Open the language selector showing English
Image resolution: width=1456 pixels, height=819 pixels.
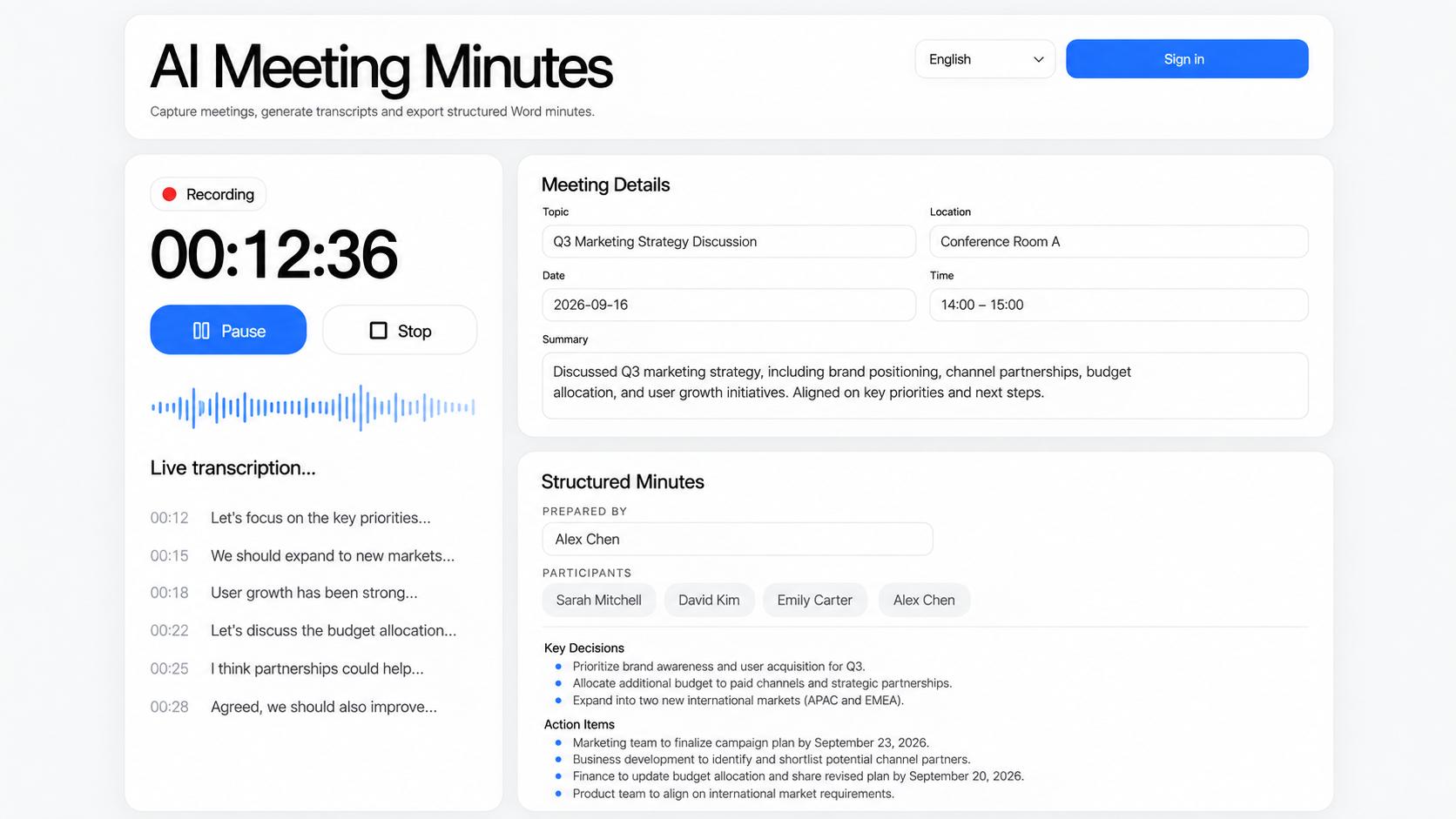pos(985,59)
